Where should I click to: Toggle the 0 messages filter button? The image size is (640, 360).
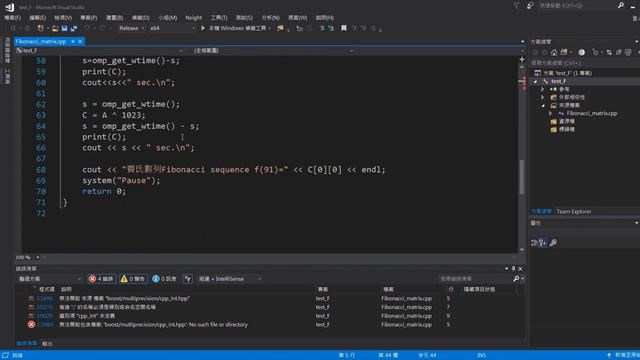(164, 279)
